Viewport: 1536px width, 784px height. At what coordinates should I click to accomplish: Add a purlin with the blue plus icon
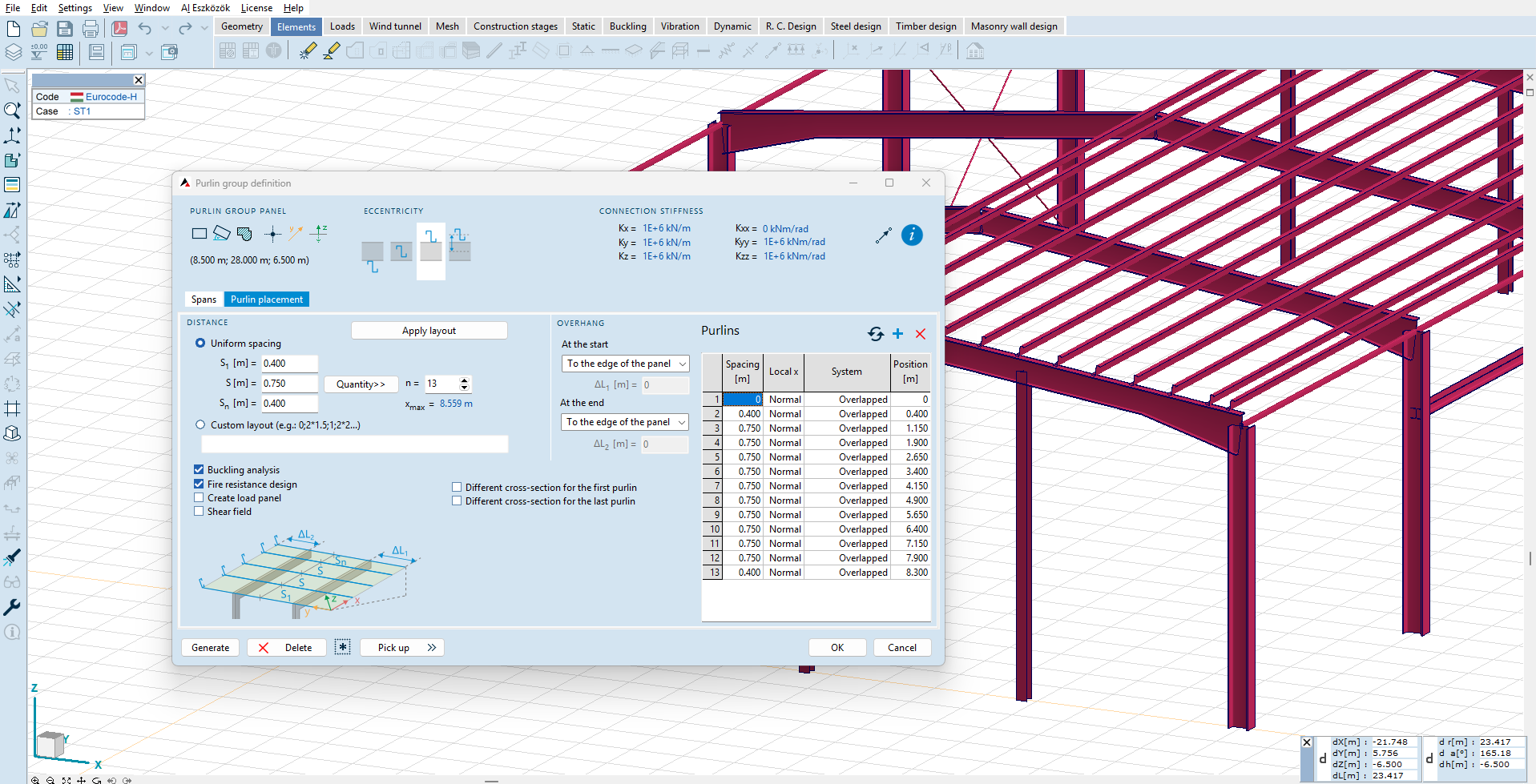tap(898, 334)
